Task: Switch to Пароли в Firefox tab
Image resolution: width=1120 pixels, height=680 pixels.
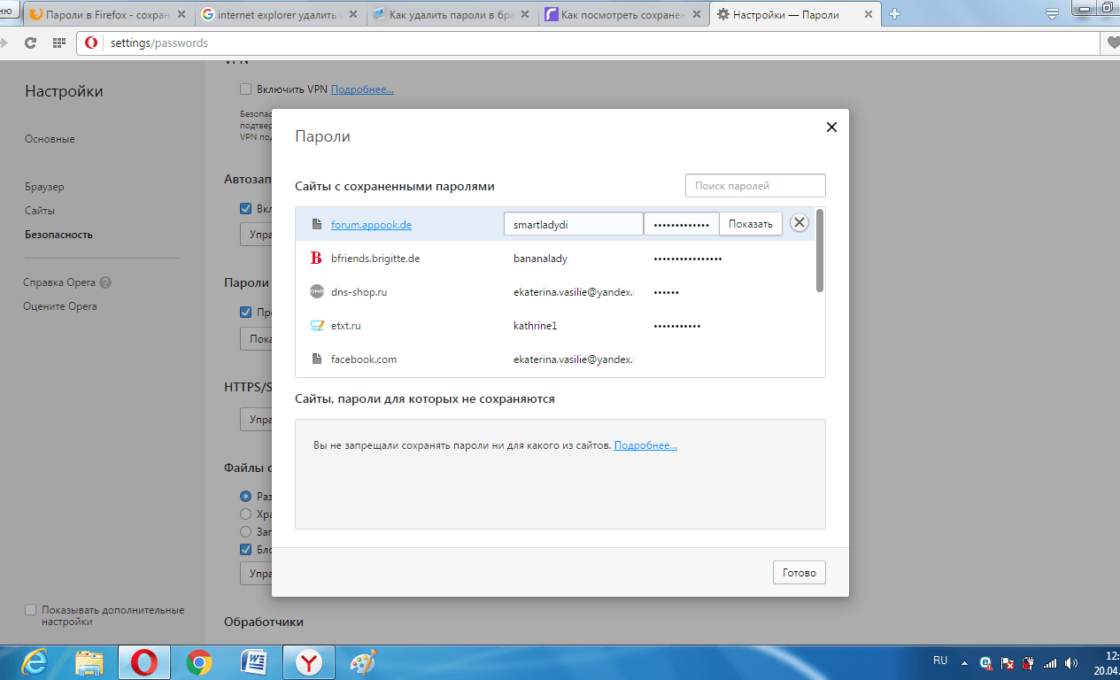Action: (x=107, y=14)
